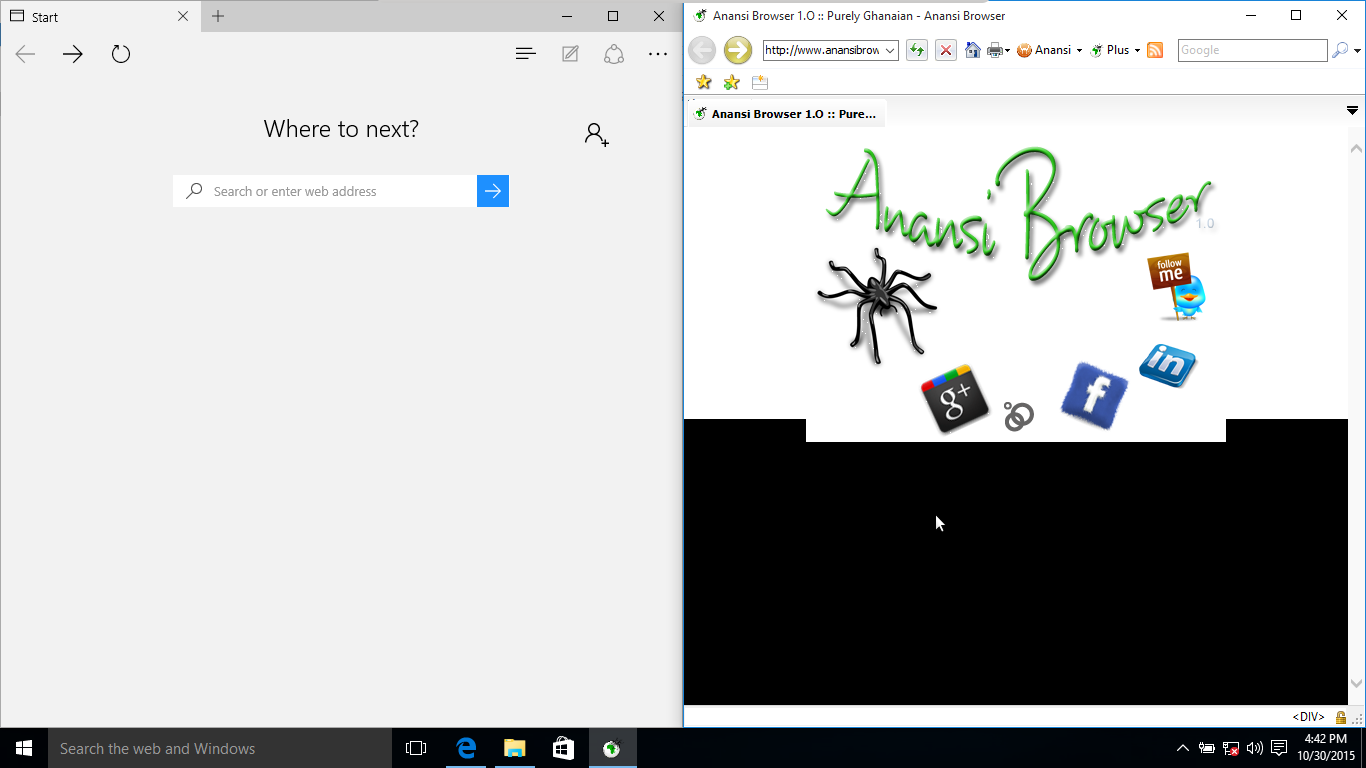Click the Google+ icon on the page
The width and height of the screenshot is (1366, 768).
[x=954, y=398]
